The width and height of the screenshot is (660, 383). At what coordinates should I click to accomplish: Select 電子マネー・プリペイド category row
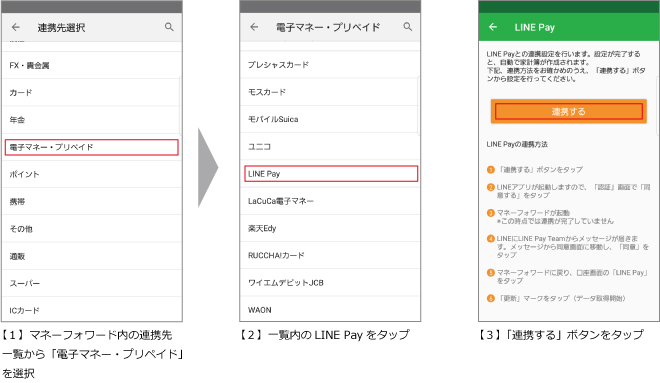coord(92,147)
